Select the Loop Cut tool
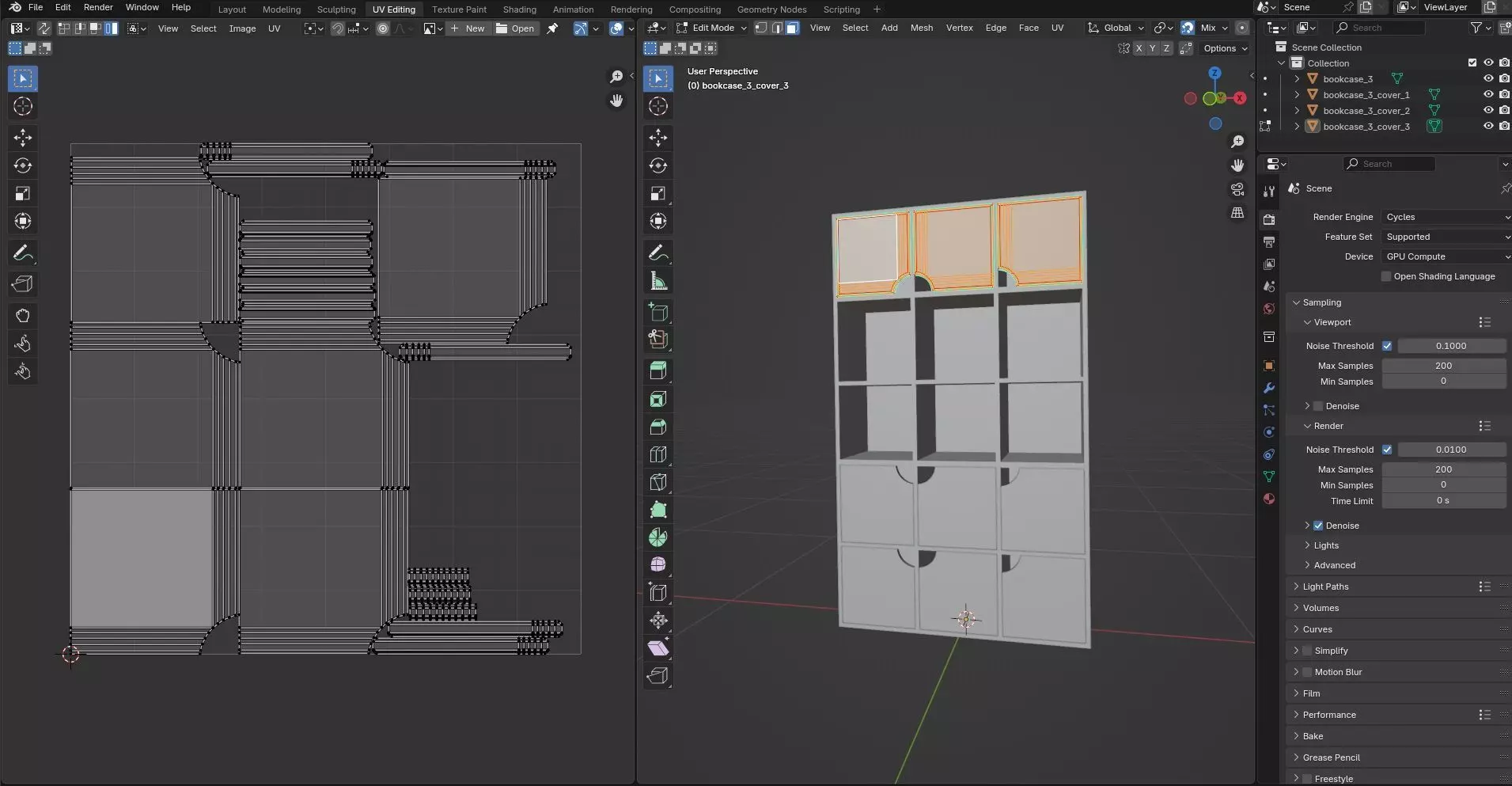 point(658,454)
